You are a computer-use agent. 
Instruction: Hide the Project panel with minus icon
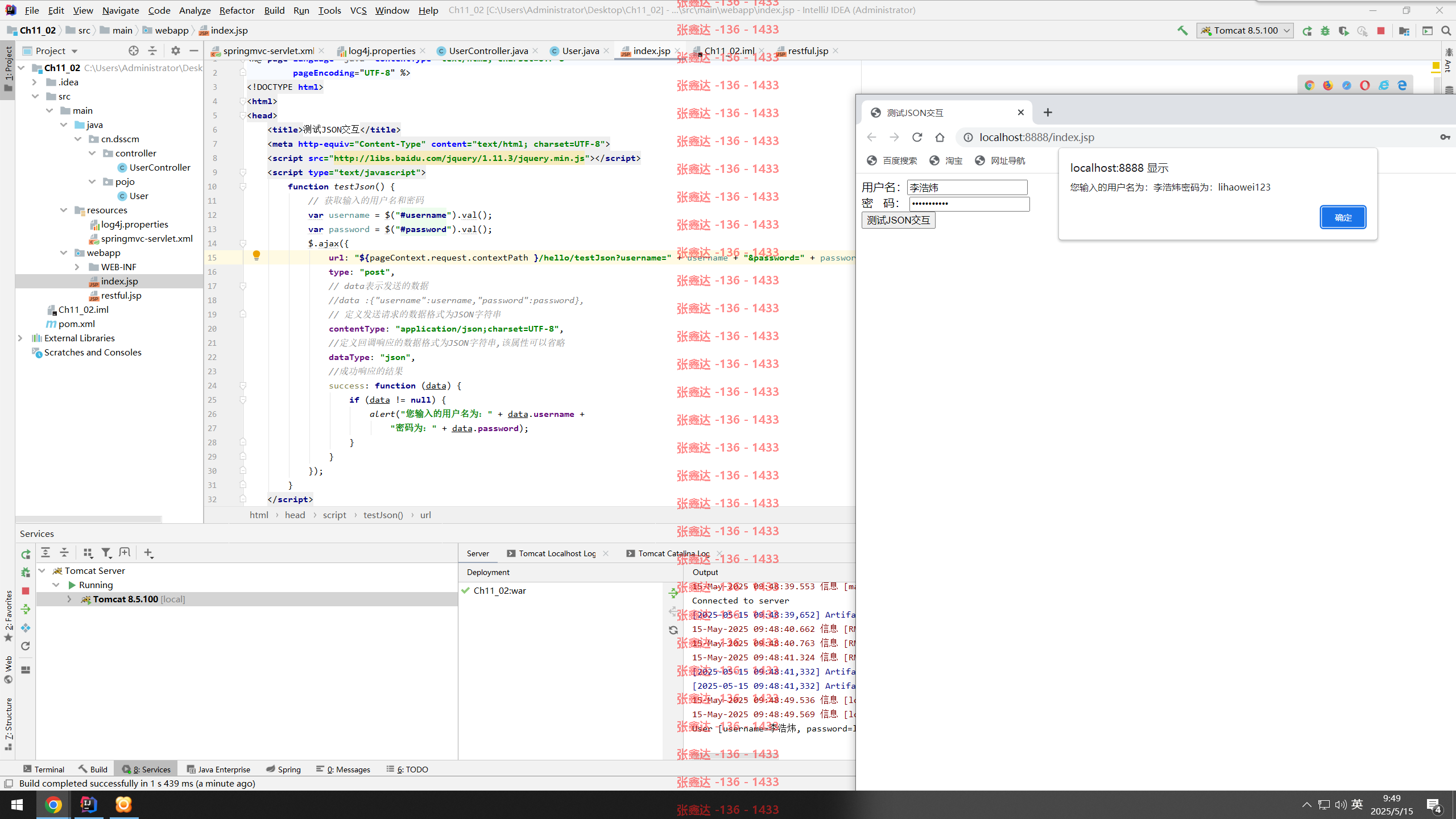tap(194, 51)
